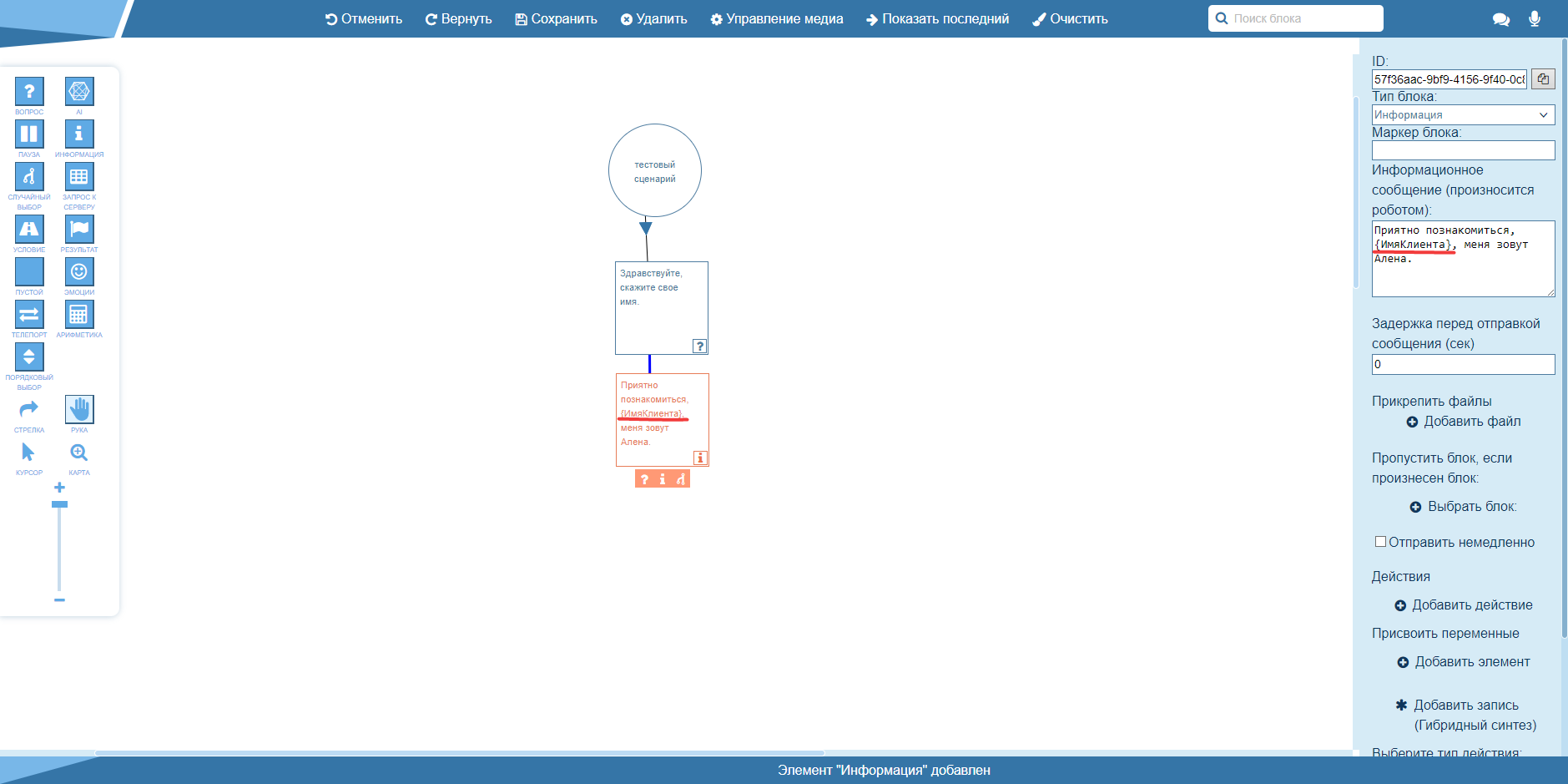Select the Вопрос (question) block tool
Viewport: 1568px width, 784px height.
click(29, 91)
